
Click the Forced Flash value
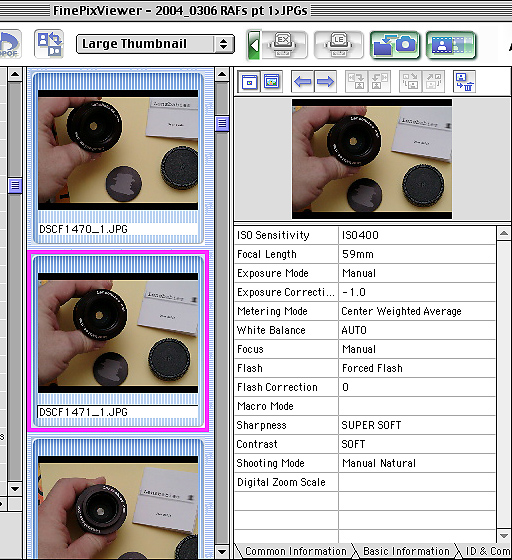[417, 368]
